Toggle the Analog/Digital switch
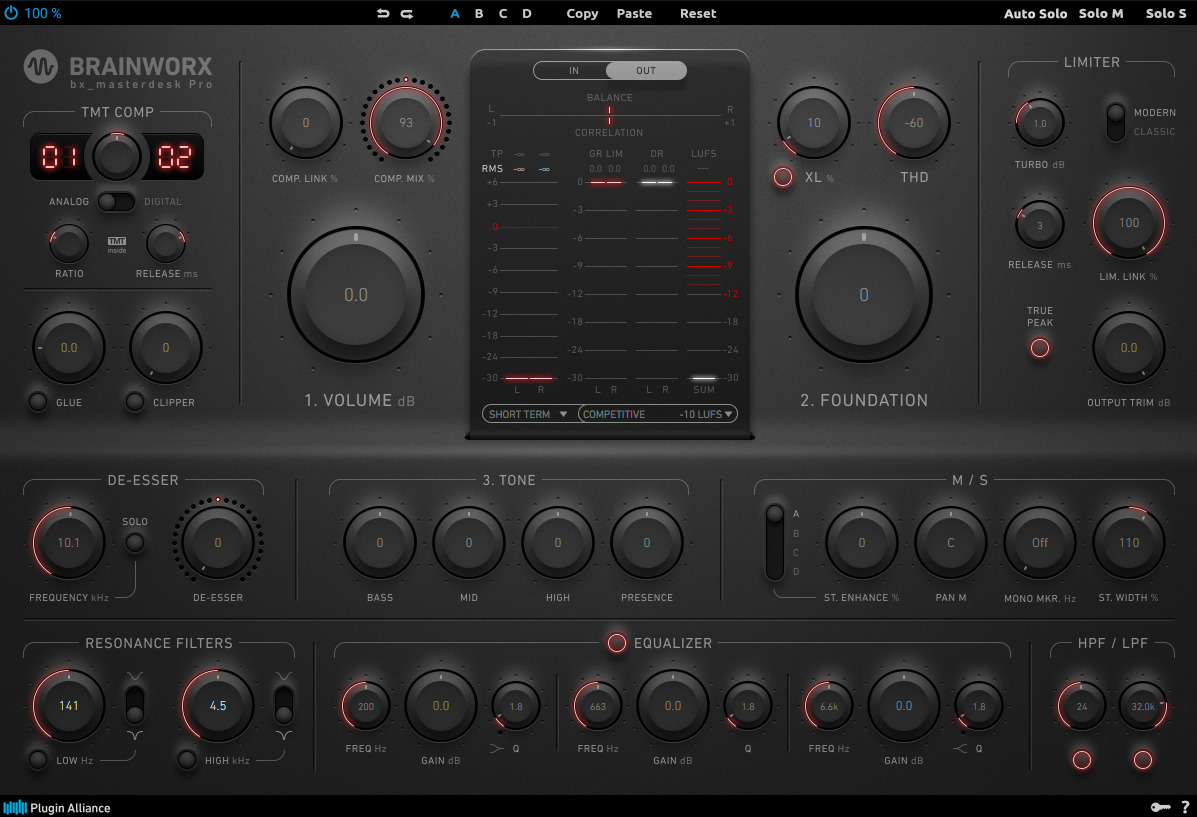This screenshot has width=1197, height=817. pyautogui.click(x=116, y=202)
